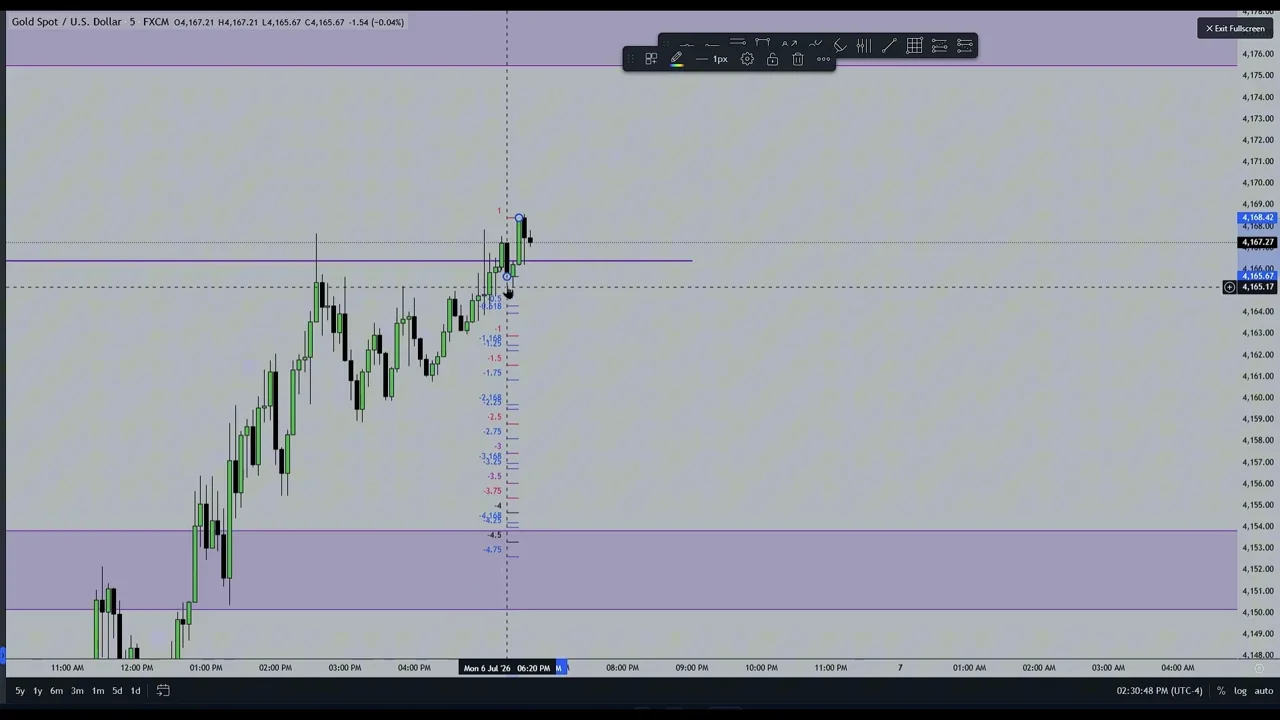Open the go to date calendar icon
The image size is (1280, 720).
coord(163,690)
